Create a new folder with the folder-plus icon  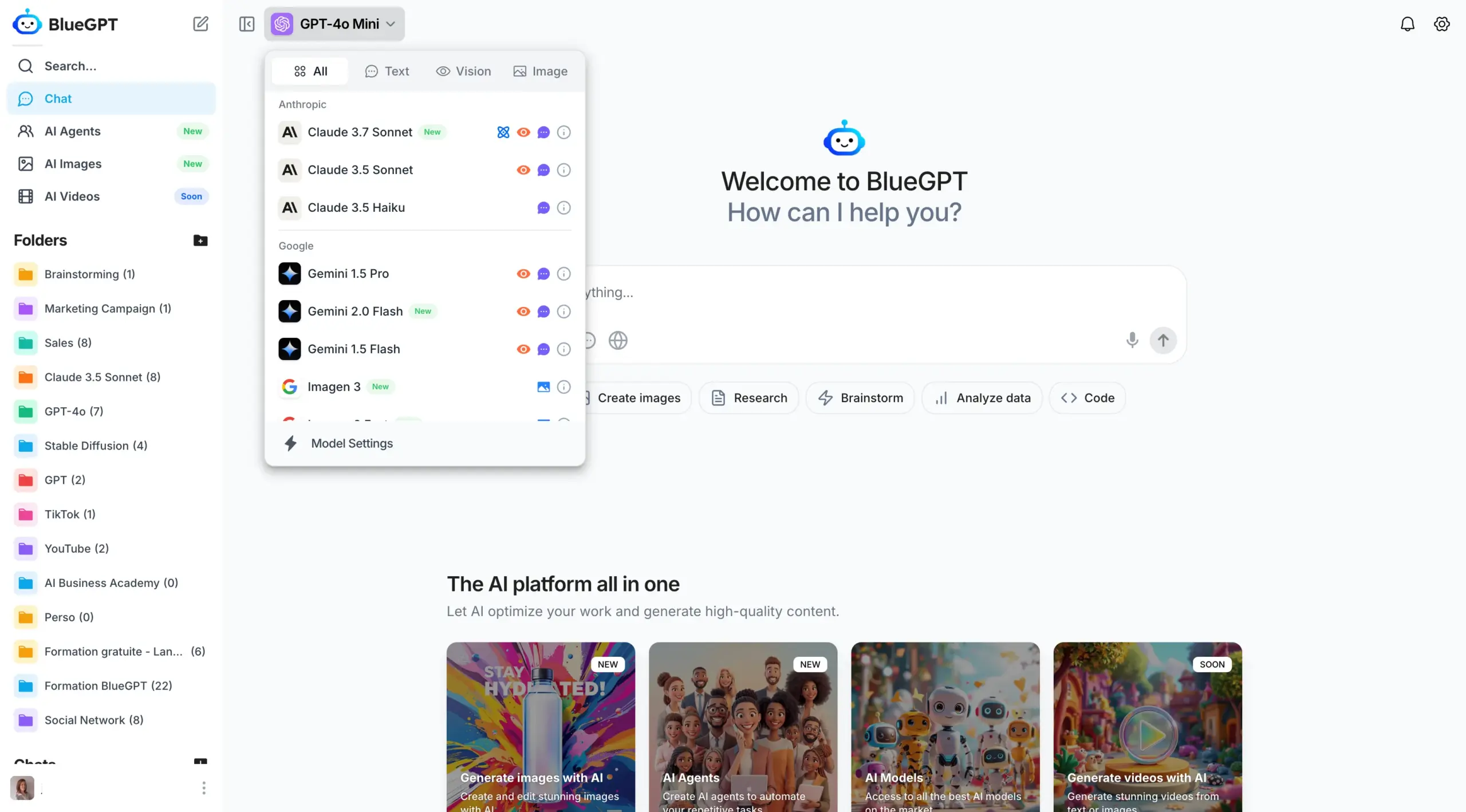200,241
